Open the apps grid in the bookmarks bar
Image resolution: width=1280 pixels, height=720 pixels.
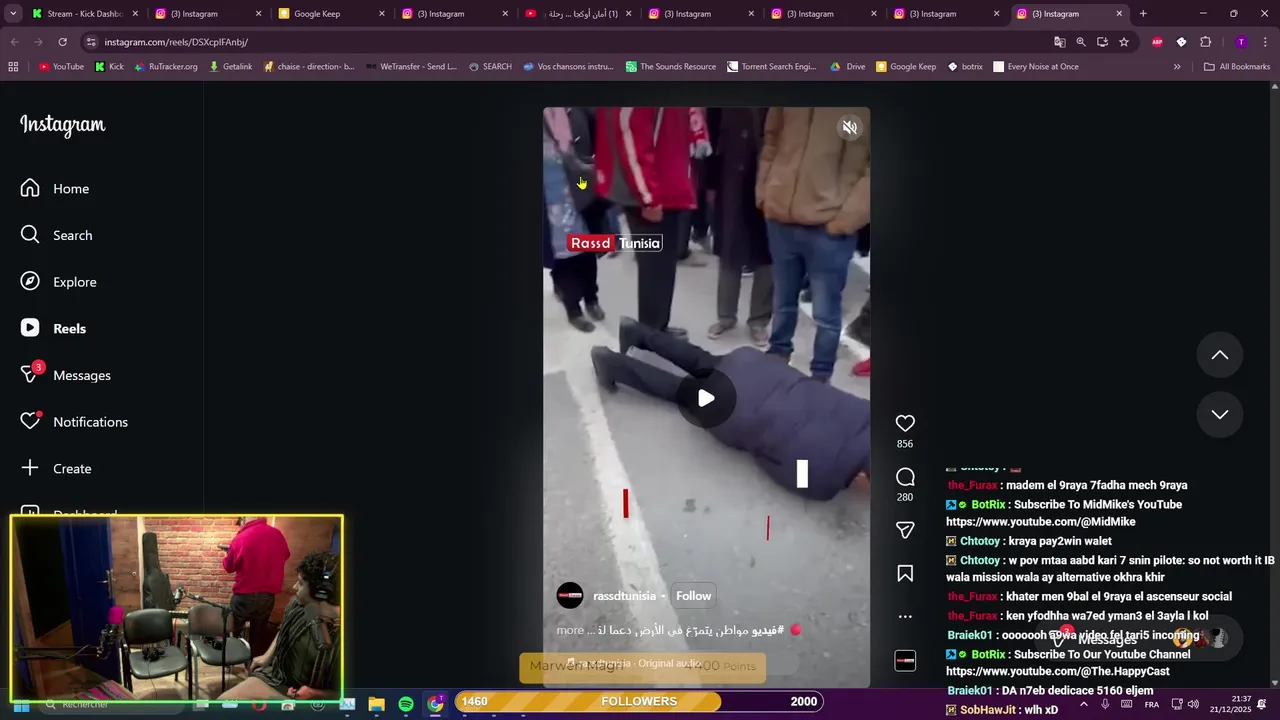[13, 67]
